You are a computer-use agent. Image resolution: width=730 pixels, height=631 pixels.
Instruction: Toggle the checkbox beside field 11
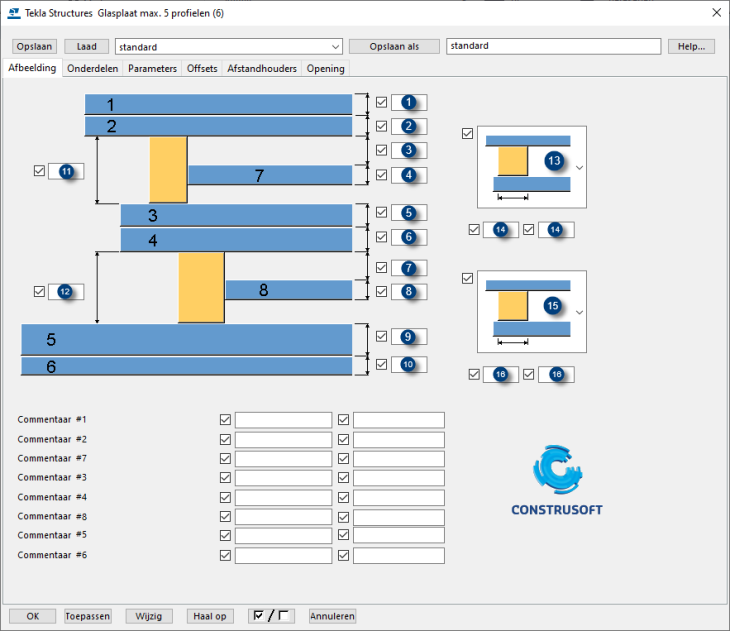(x=39, y=171)
